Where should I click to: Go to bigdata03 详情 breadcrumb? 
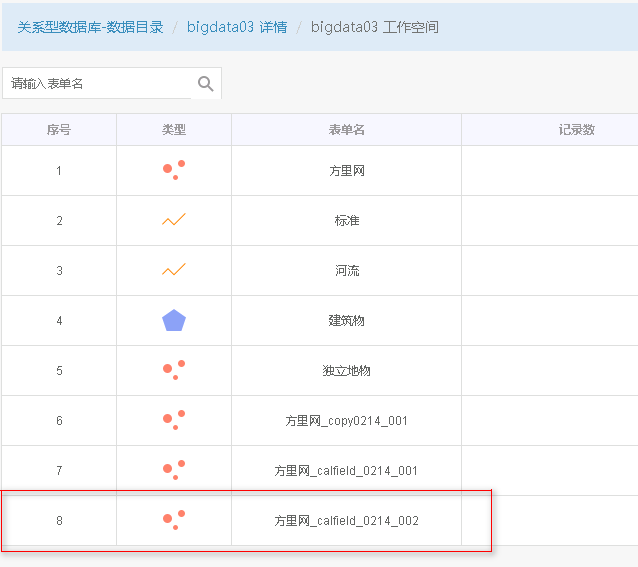click(237, 27)
